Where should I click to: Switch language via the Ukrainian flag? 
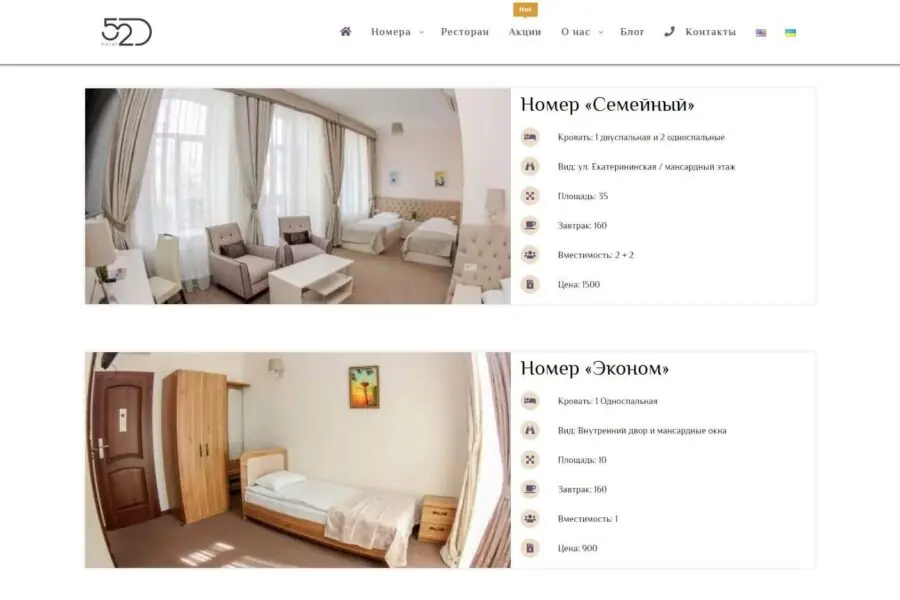pyautogui.click(x=790, y=33)
